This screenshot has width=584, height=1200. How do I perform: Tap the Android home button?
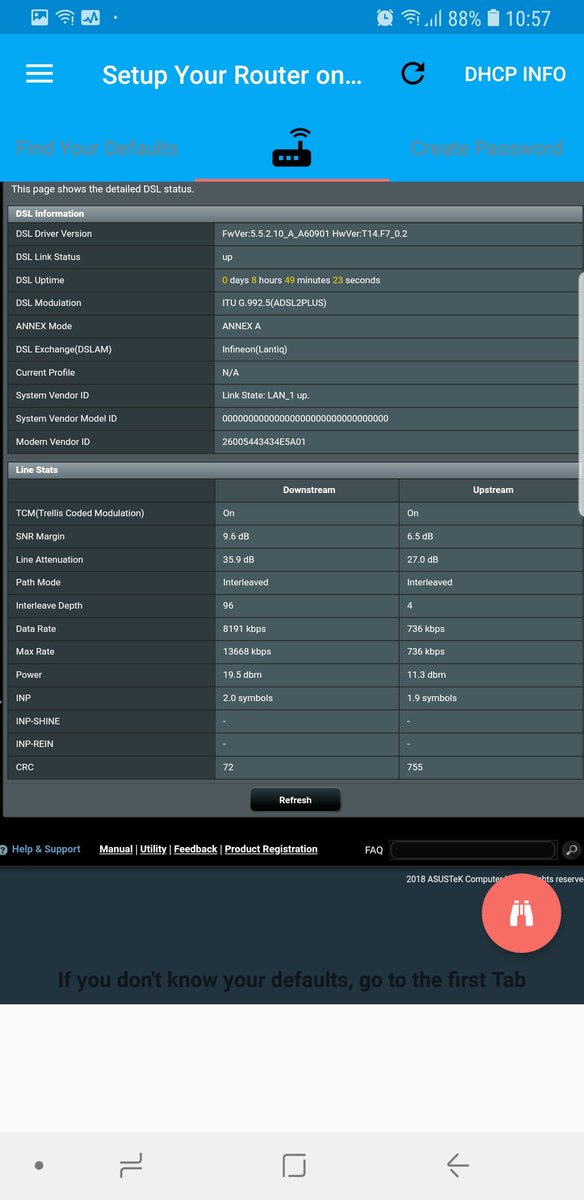point(293,1165)
